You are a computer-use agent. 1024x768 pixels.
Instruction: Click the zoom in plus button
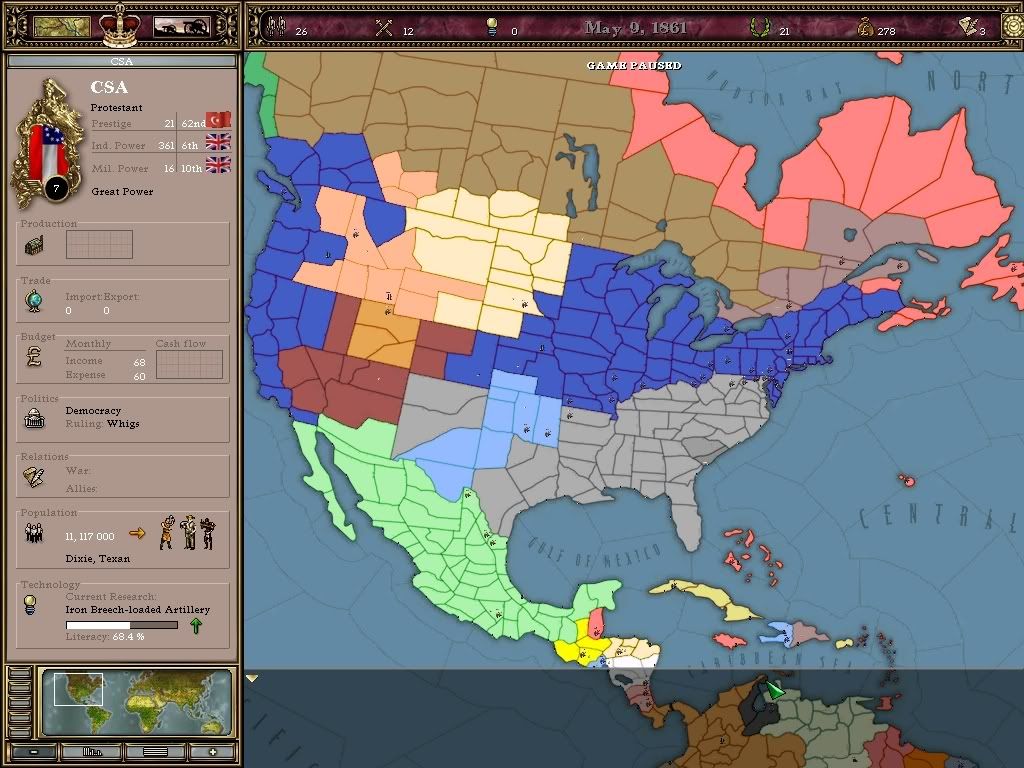pos(213,752)
